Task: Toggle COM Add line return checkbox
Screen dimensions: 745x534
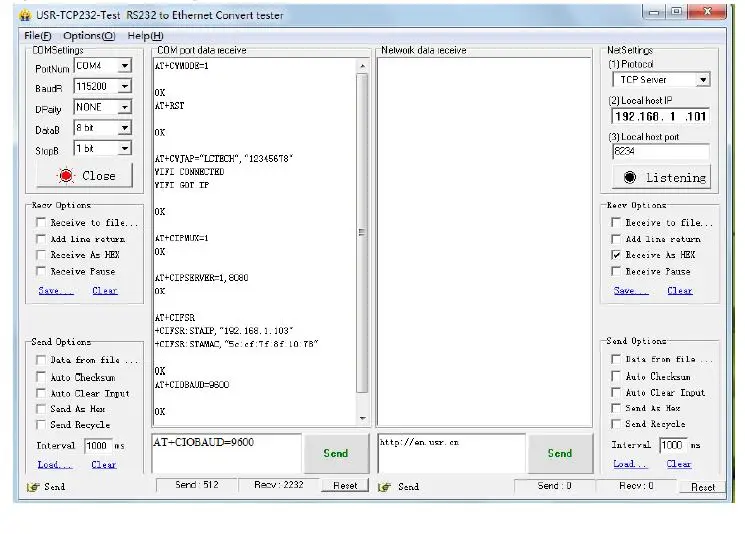Action: tap(41, 238)
